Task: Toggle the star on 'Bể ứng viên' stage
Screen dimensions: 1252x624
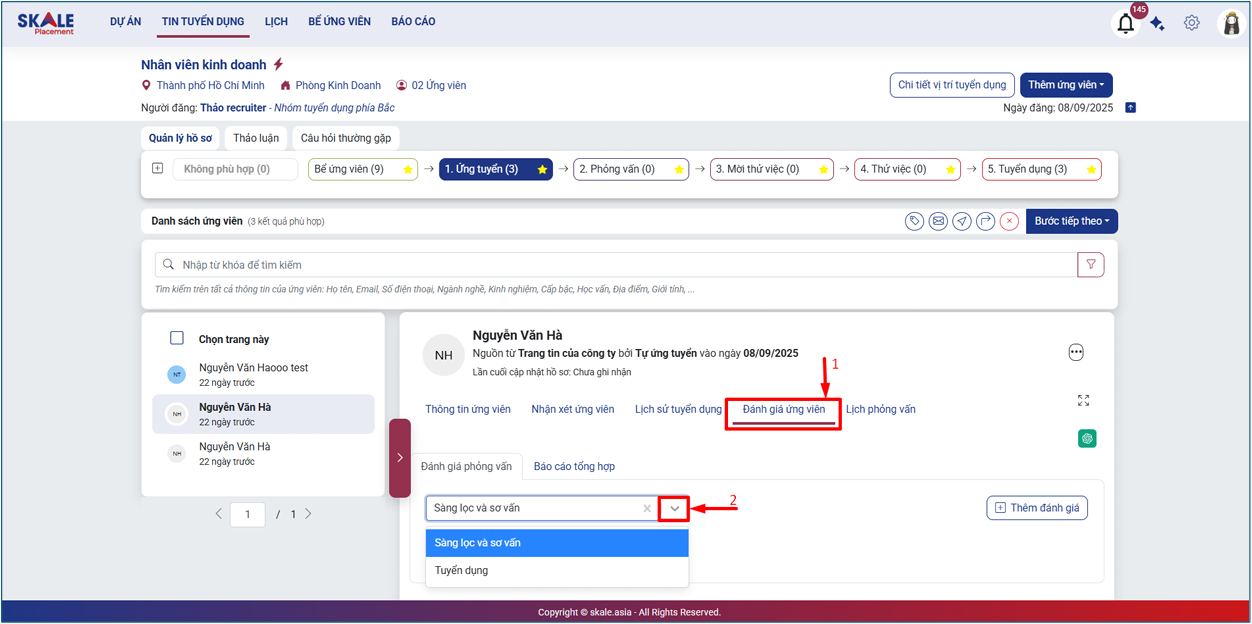Action: point(408,170)
